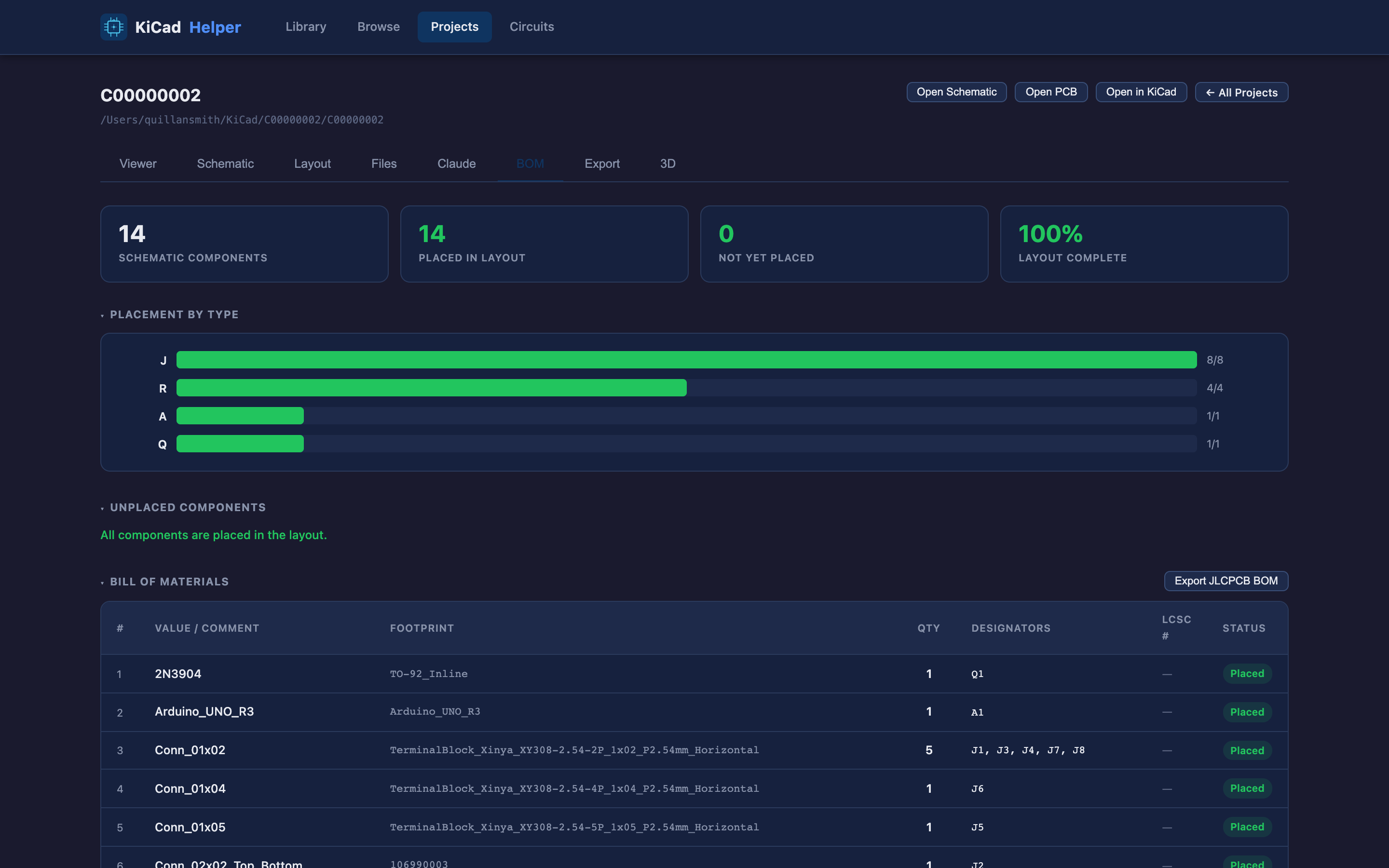Click the J placement progress bar
Screen dimensions: 1389x868
coord(686,360)
